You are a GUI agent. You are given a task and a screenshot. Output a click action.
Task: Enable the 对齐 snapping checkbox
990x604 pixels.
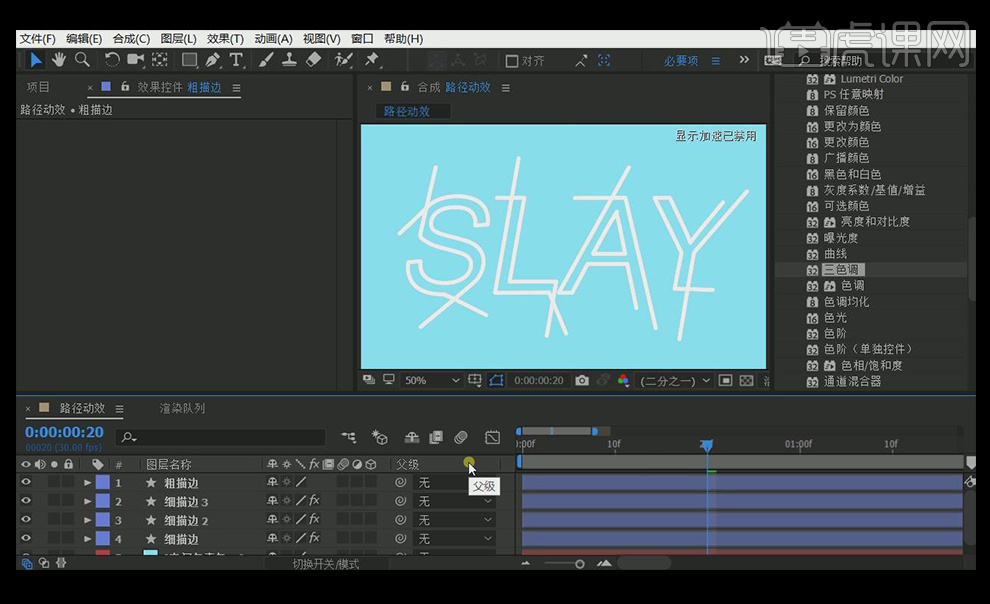pyautogui.click(x=512, y=61)
